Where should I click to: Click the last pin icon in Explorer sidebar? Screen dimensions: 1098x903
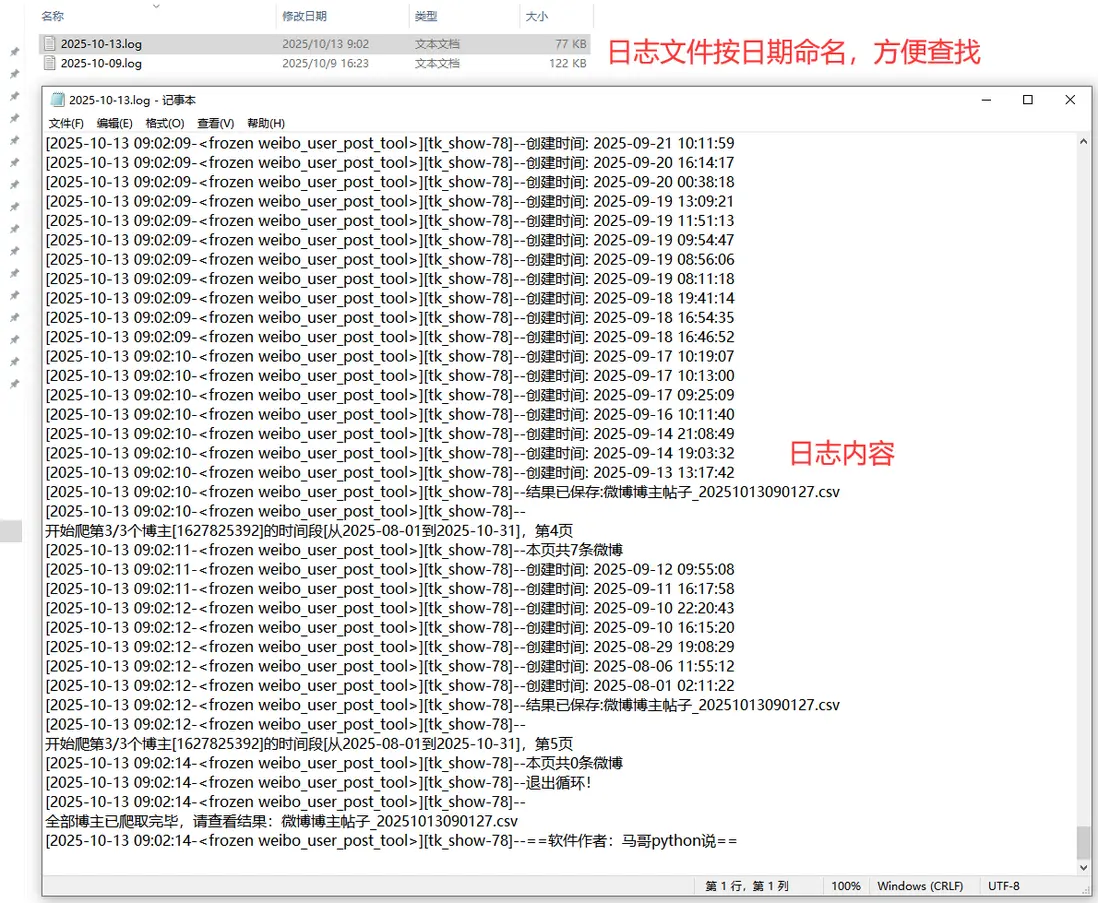pos(14,384)
